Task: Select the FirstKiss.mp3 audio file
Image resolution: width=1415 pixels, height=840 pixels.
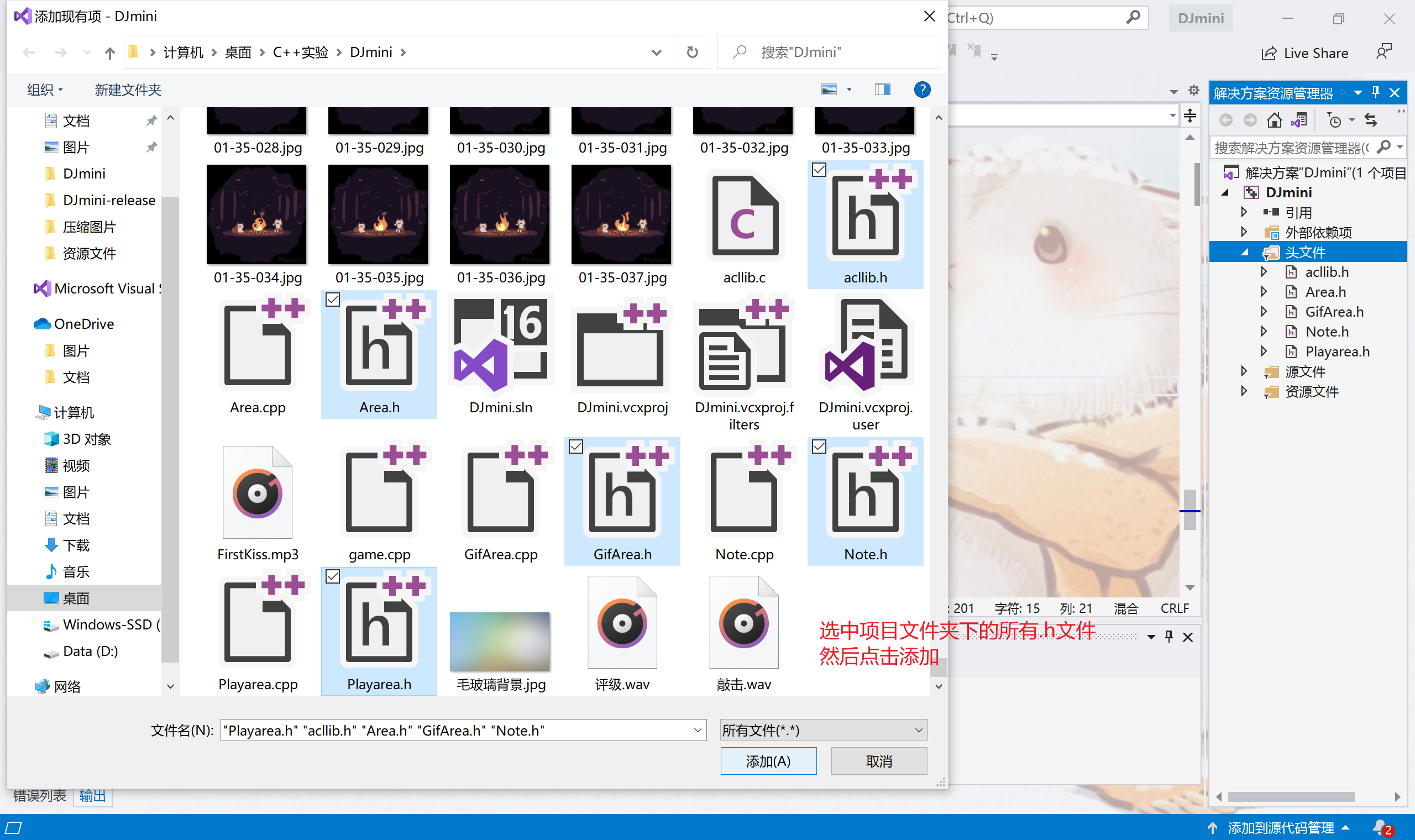Action: point(258,492)
